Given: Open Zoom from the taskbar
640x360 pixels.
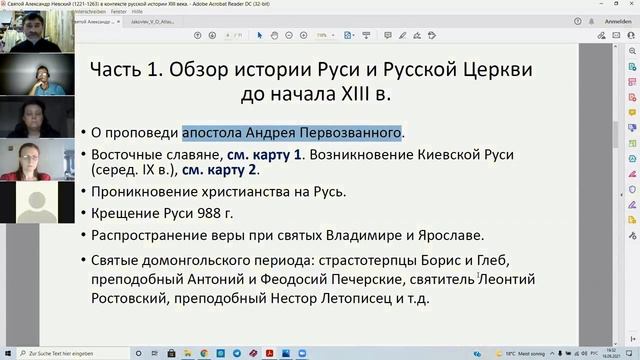Looking at the screenshot, I should (302, 353).
